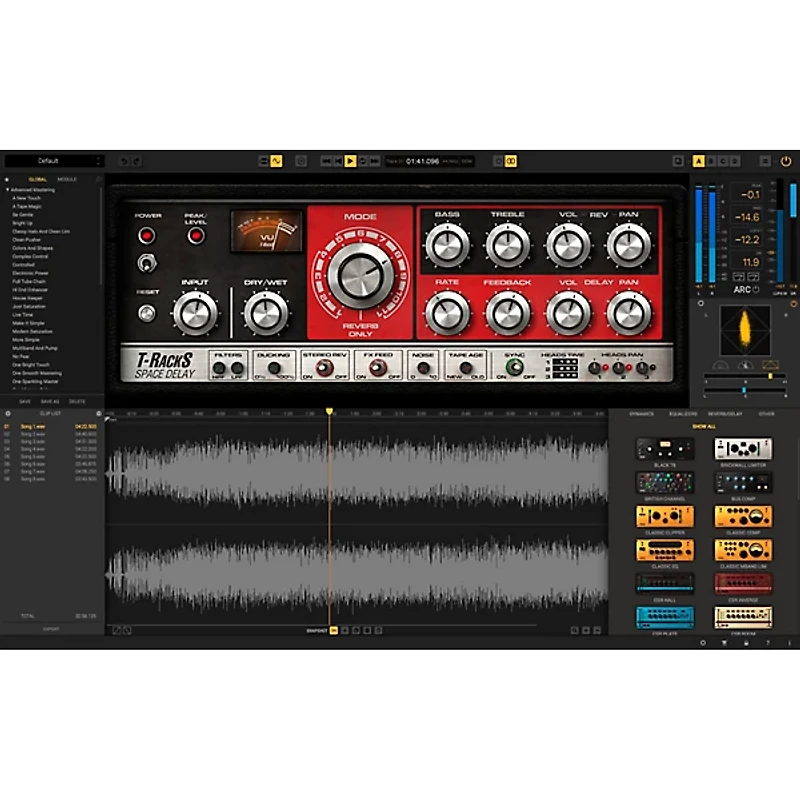Viewport: 800px width, 800px height.
Task: Select the A comparison slot button
Action: click(698, 161)
